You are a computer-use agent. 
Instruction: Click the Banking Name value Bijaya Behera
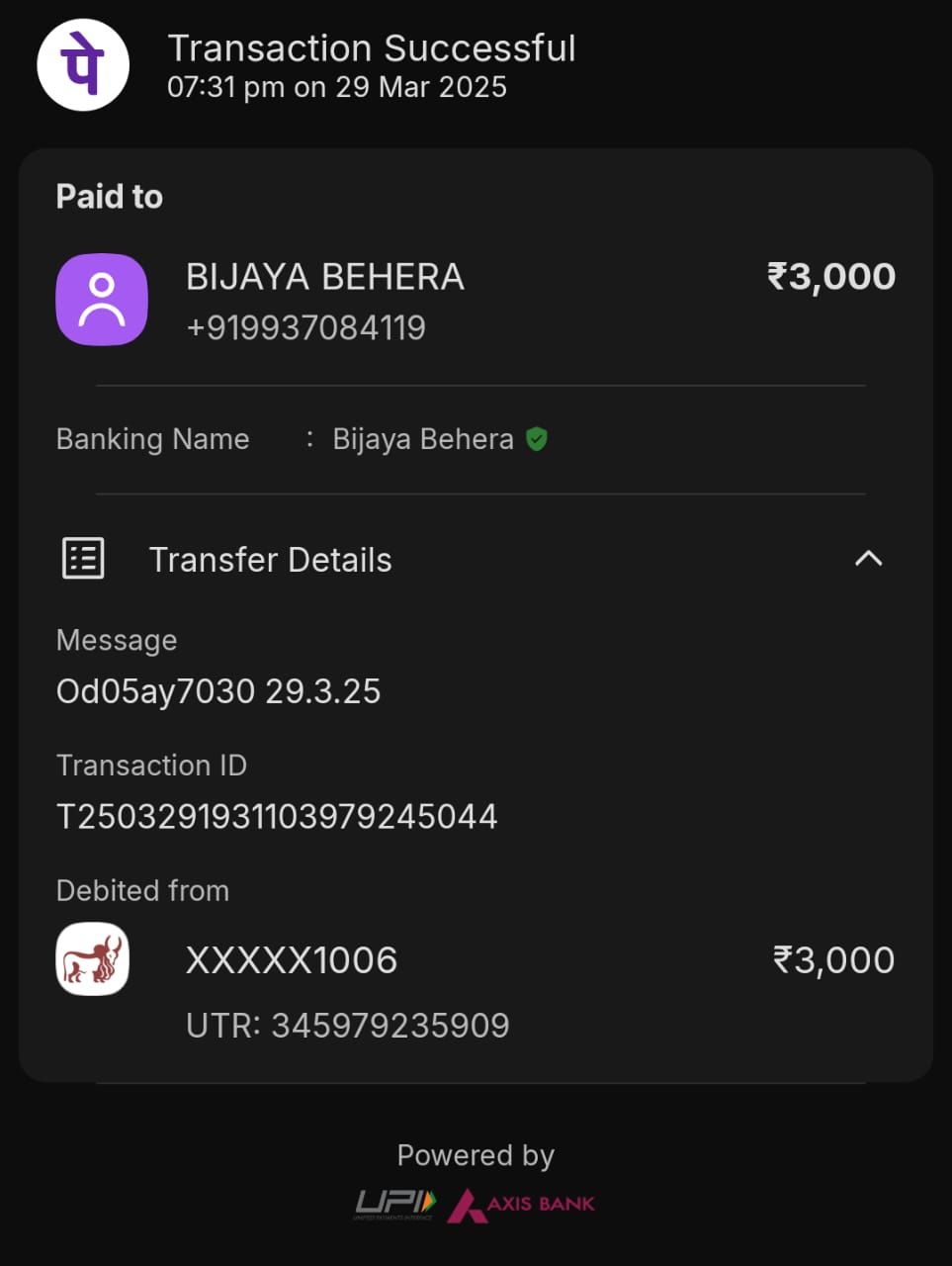(422, 439)
